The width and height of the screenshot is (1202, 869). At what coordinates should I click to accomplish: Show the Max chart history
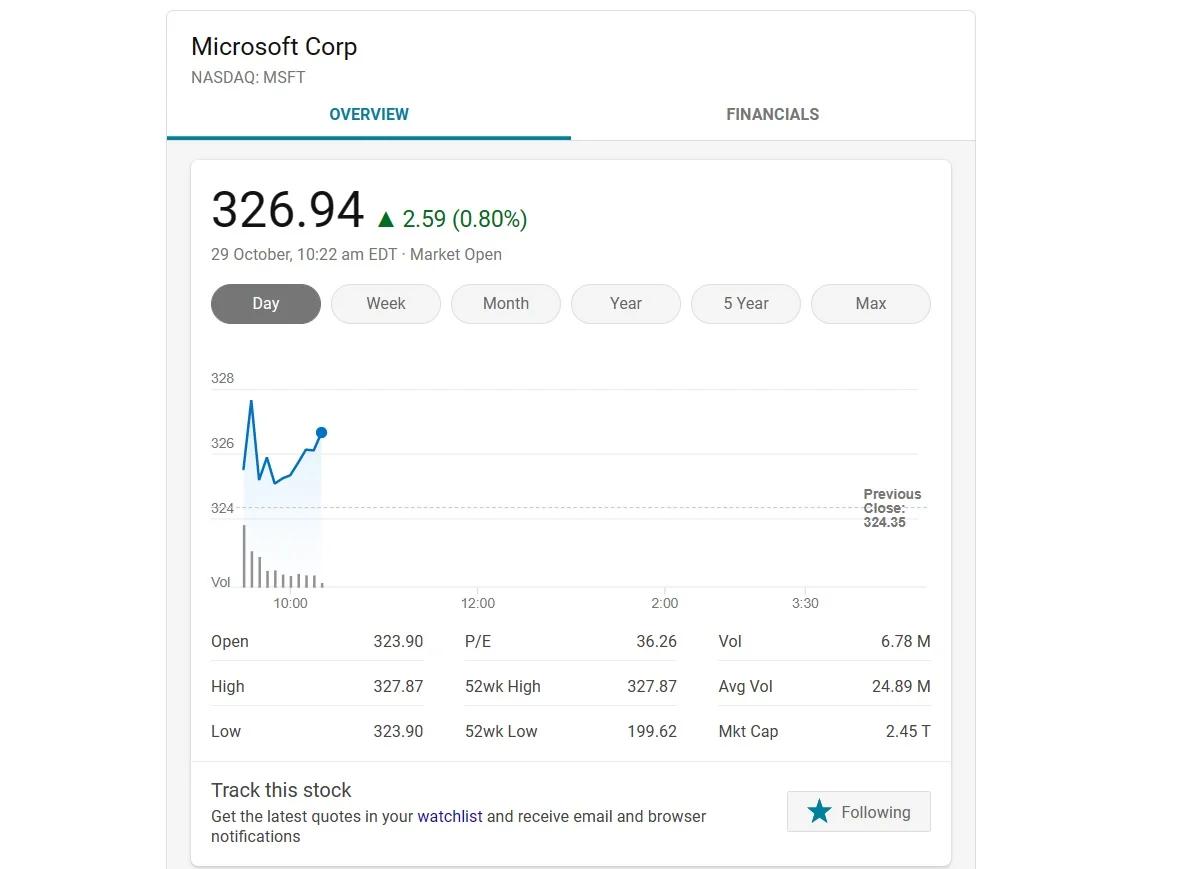point(871,304)
